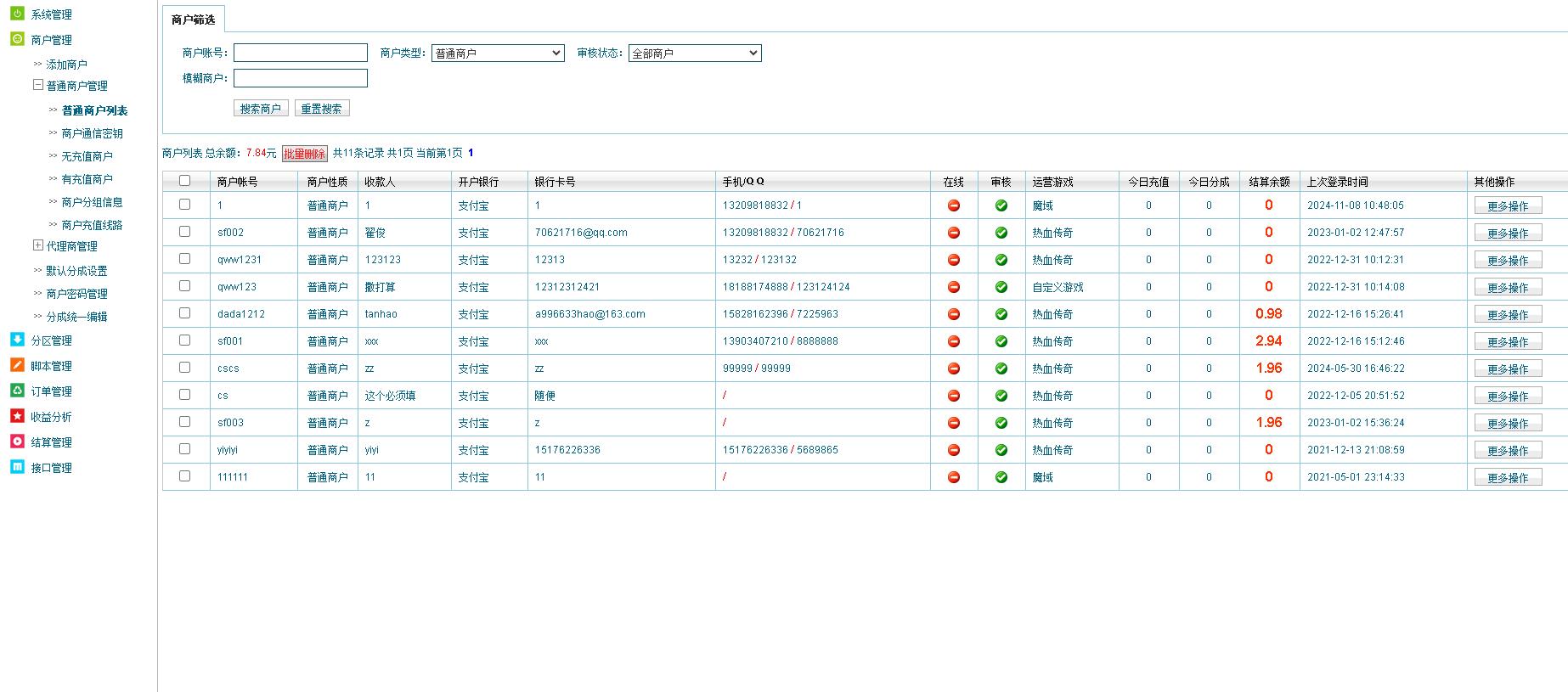This screenshot has width=1568, height=692.
Task: Click approved check icon for sf001
Action: click(1001, 341)
